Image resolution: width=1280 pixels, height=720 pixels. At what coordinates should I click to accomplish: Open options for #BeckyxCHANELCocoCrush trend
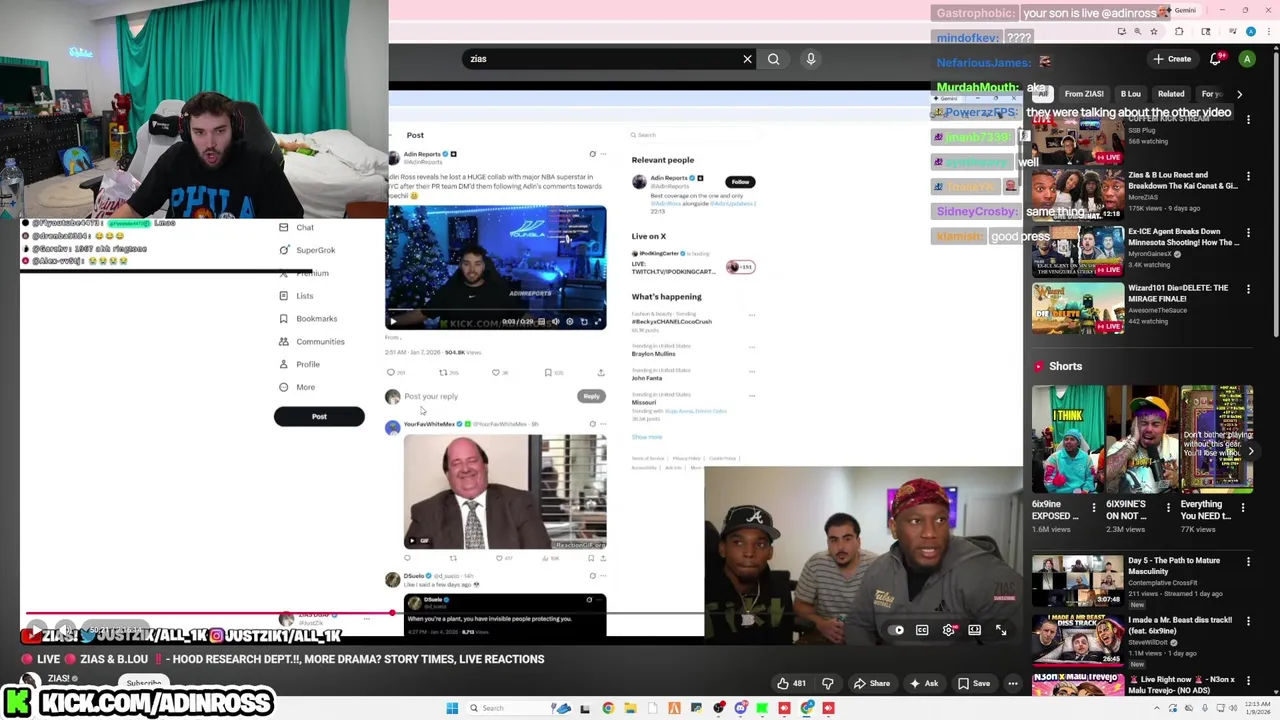(x=752, y=315)
